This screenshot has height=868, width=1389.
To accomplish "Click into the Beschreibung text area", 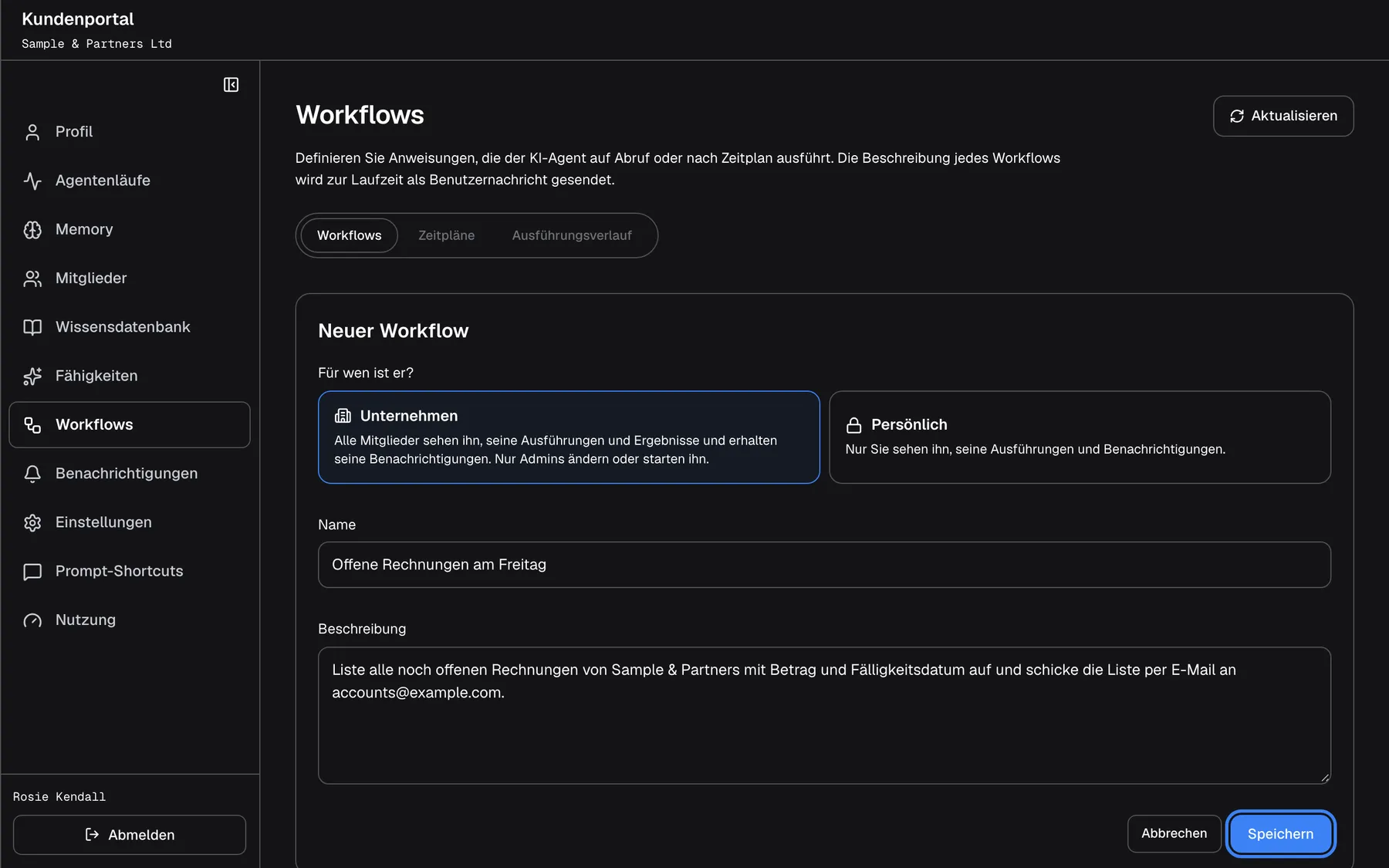I will tap(824, 715).
